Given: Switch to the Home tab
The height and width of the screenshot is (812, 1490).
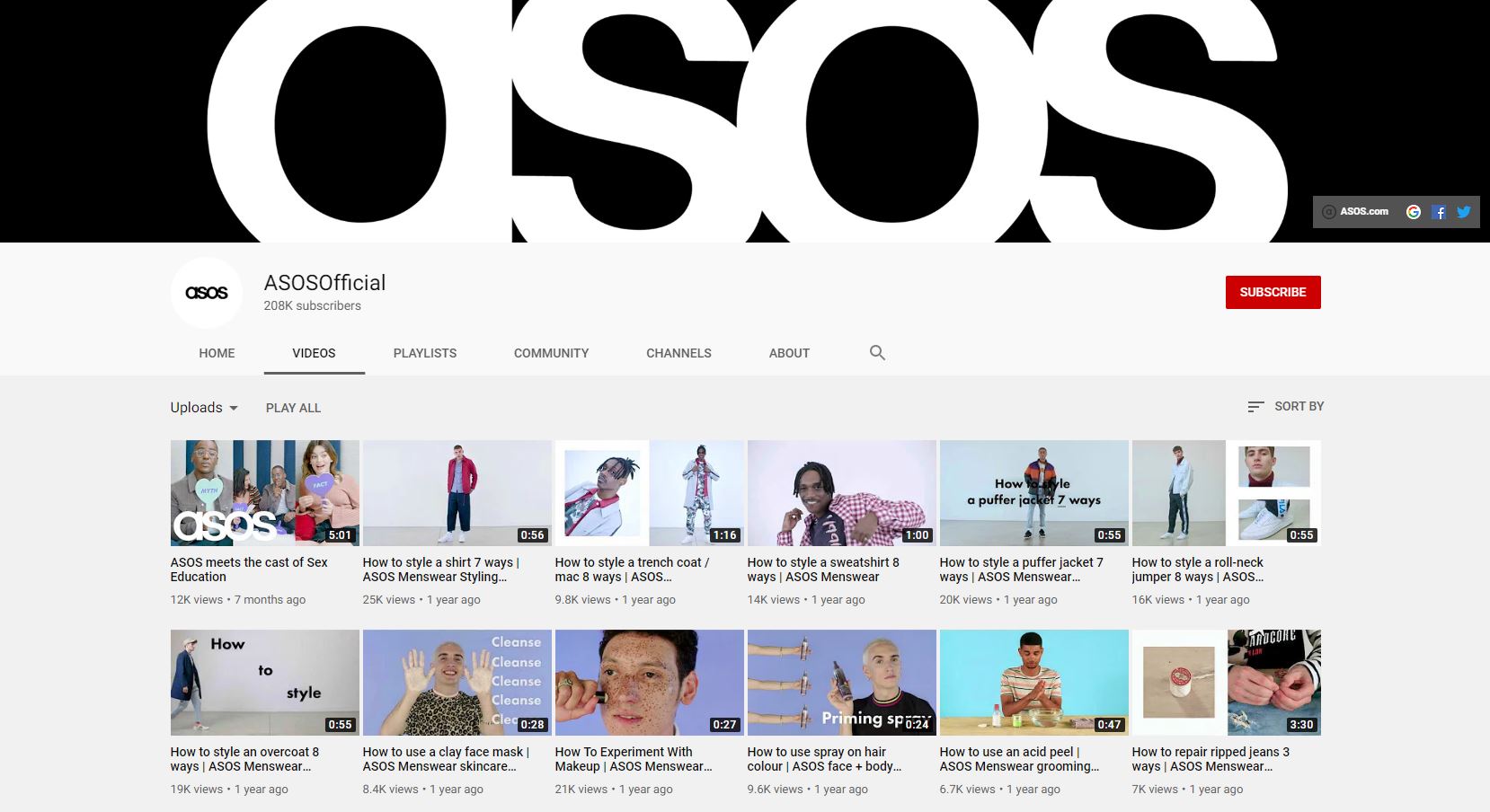Looking at the screenshot, I should coord(217,353).
